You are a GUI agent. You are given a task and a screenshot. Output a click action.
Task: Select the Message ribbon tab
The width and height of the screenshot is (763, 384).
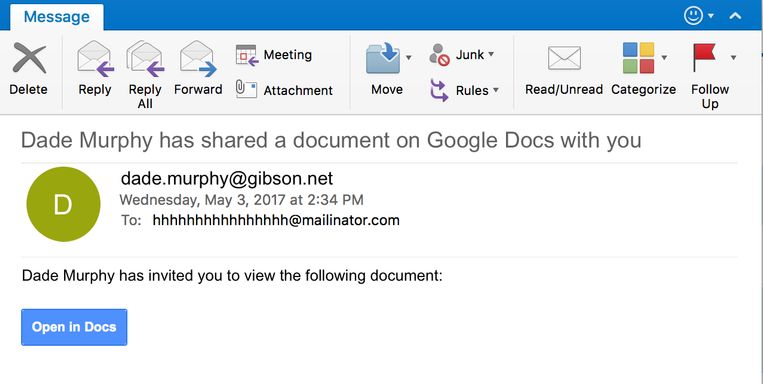[56, 17]
